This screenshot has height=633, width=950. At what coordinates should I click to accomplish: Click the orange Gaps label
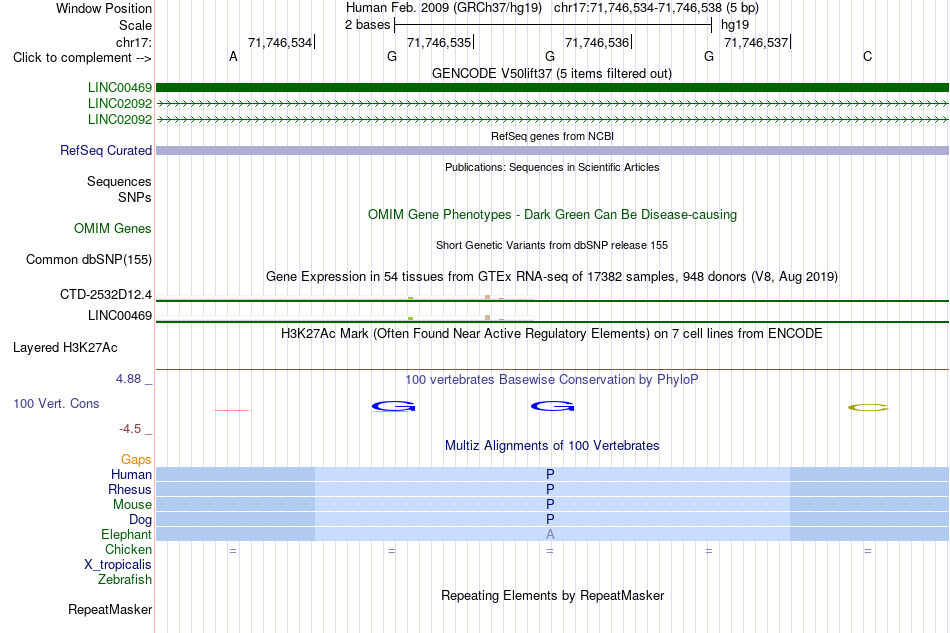[x=136, y=460]
